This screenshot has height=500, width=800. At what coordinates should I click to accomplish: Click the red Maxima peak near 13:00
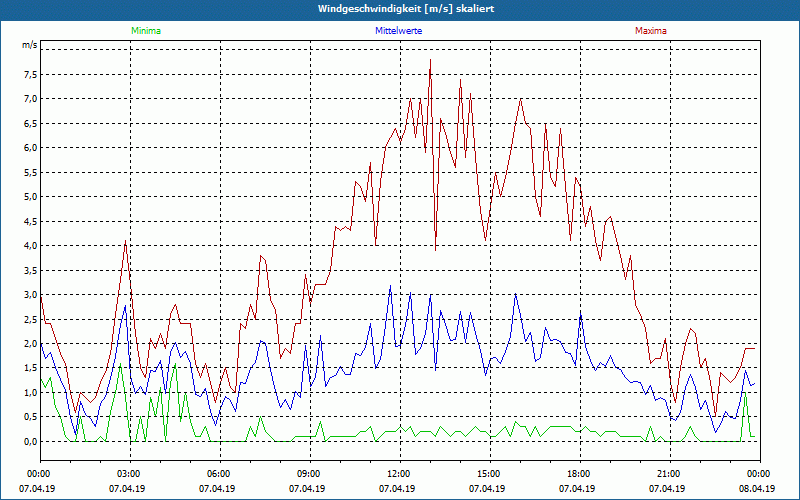pos(430,60)
